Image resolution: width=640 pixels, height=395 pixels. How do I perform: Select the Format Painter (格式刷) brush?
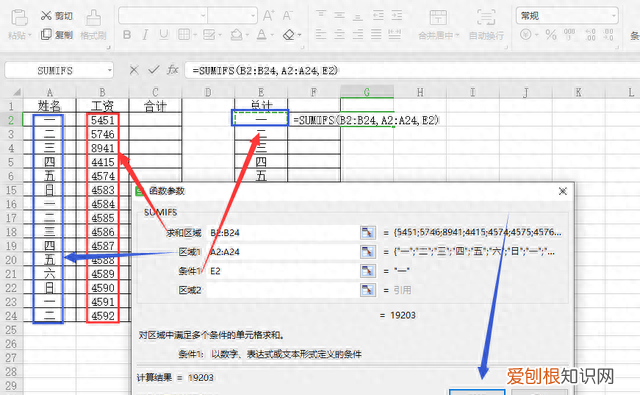coord(93,19)
